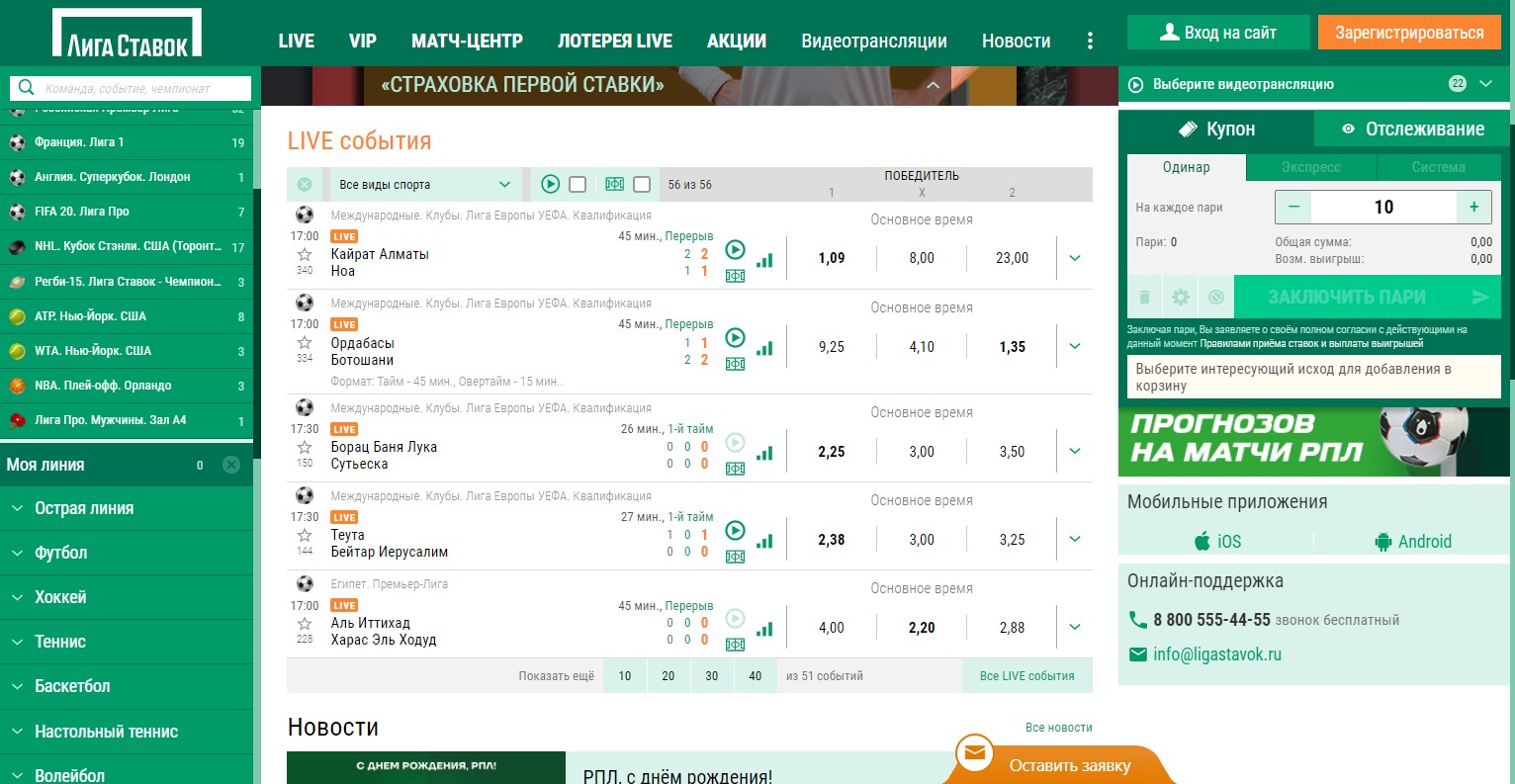Viewport: 1515px width, 784px height.
Task: Open the three-dot more menu in header
Action: click(1090, 41)
